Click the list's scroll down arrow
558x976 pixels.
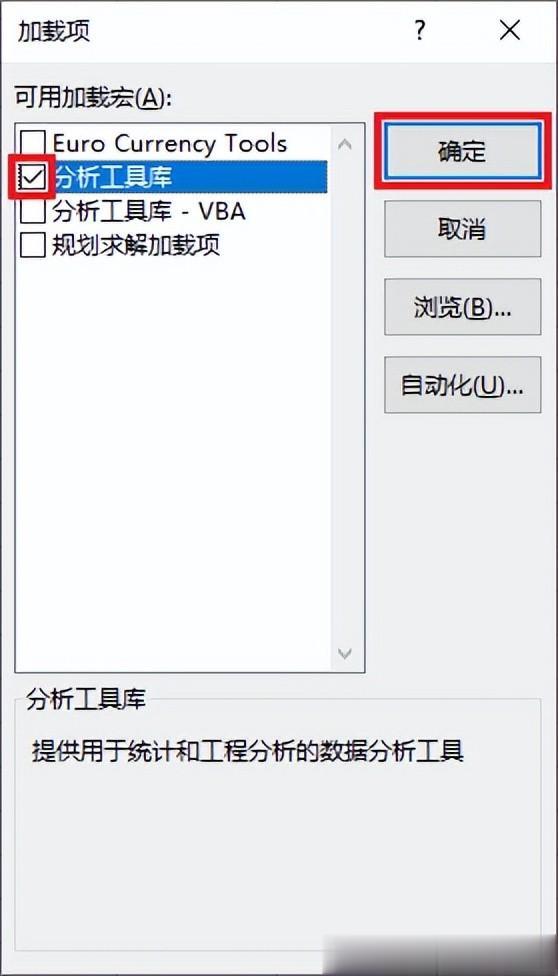pyautogui.click(x=344, y=653)
